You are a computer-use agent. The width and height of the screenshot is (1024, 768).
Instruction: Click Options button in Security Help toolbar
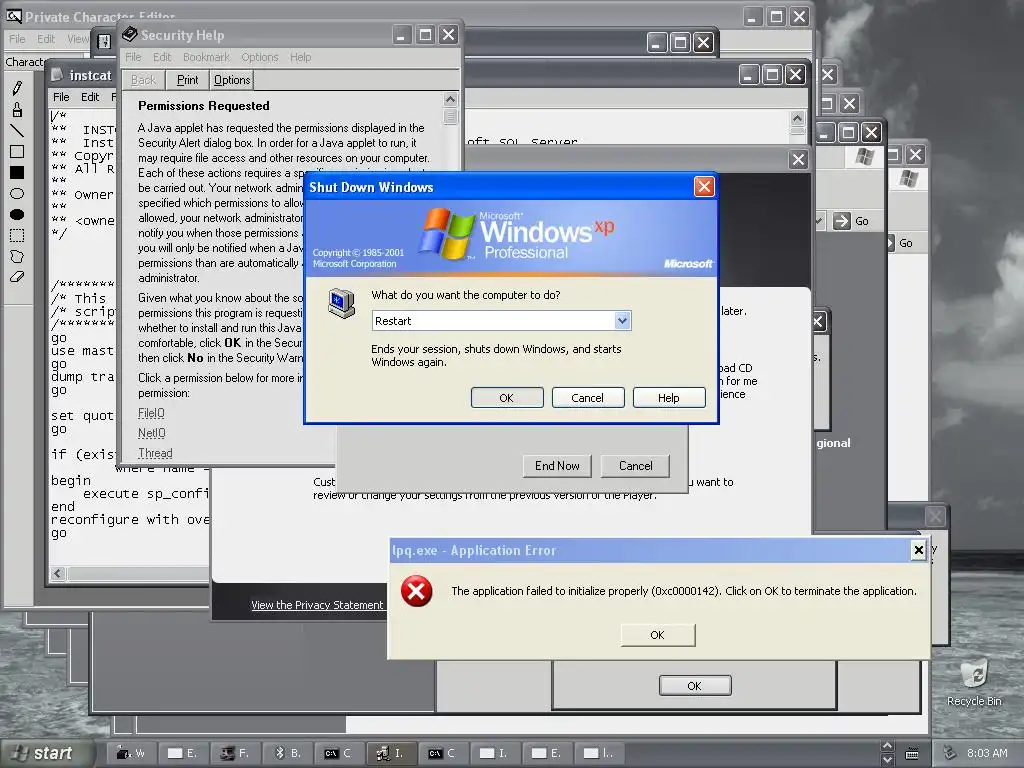point(232,80)
